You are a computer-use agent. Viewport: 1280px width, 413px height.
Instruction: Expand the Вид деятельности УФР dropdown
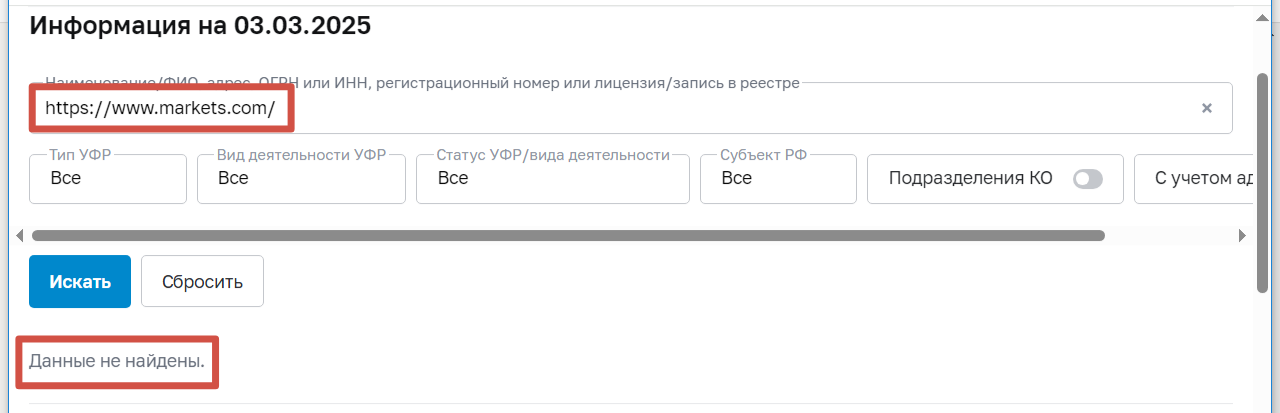click(301, 179)
